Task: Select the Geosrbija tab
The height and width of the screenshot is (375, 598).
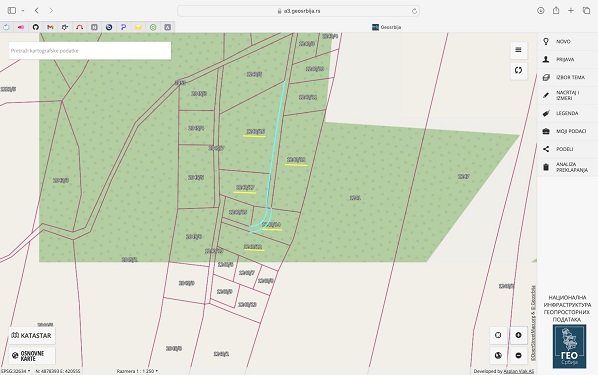Action: coord(386,27)
